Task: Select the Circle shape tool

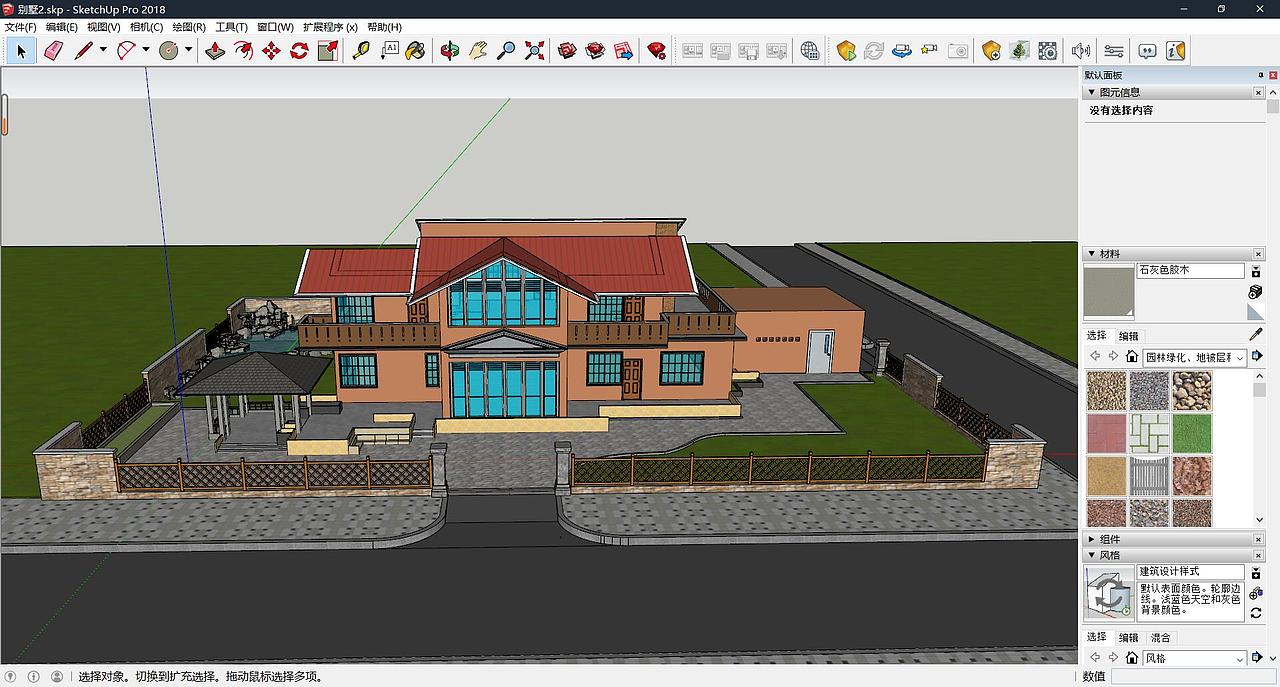Action: tap(168, 50)
